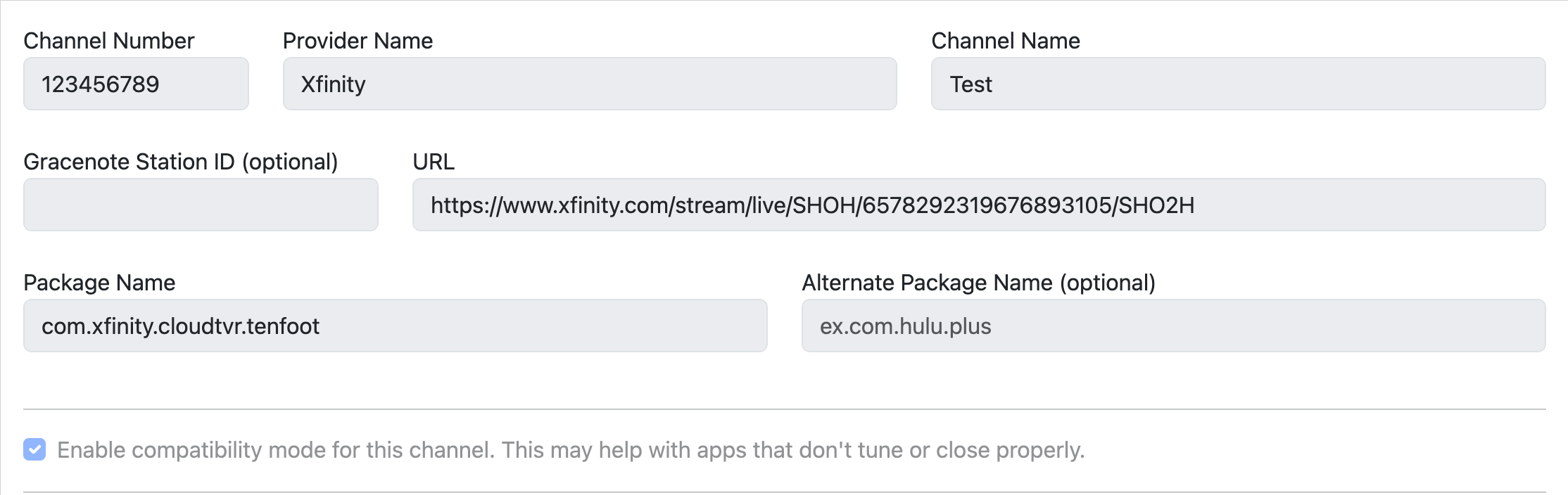Click the 'Gracenote Station ID (optional)' label

click(181, 162)
